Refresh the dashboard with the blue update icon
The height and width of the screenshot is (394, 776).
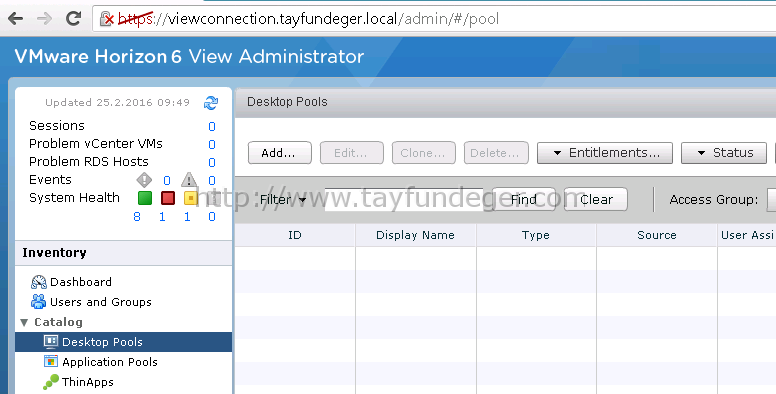point(211,103)
